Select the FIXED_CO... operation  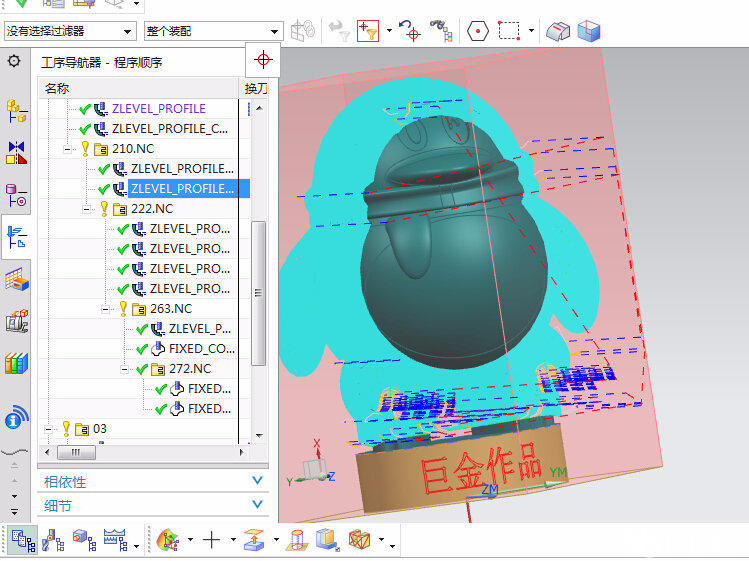pos(202,349)
